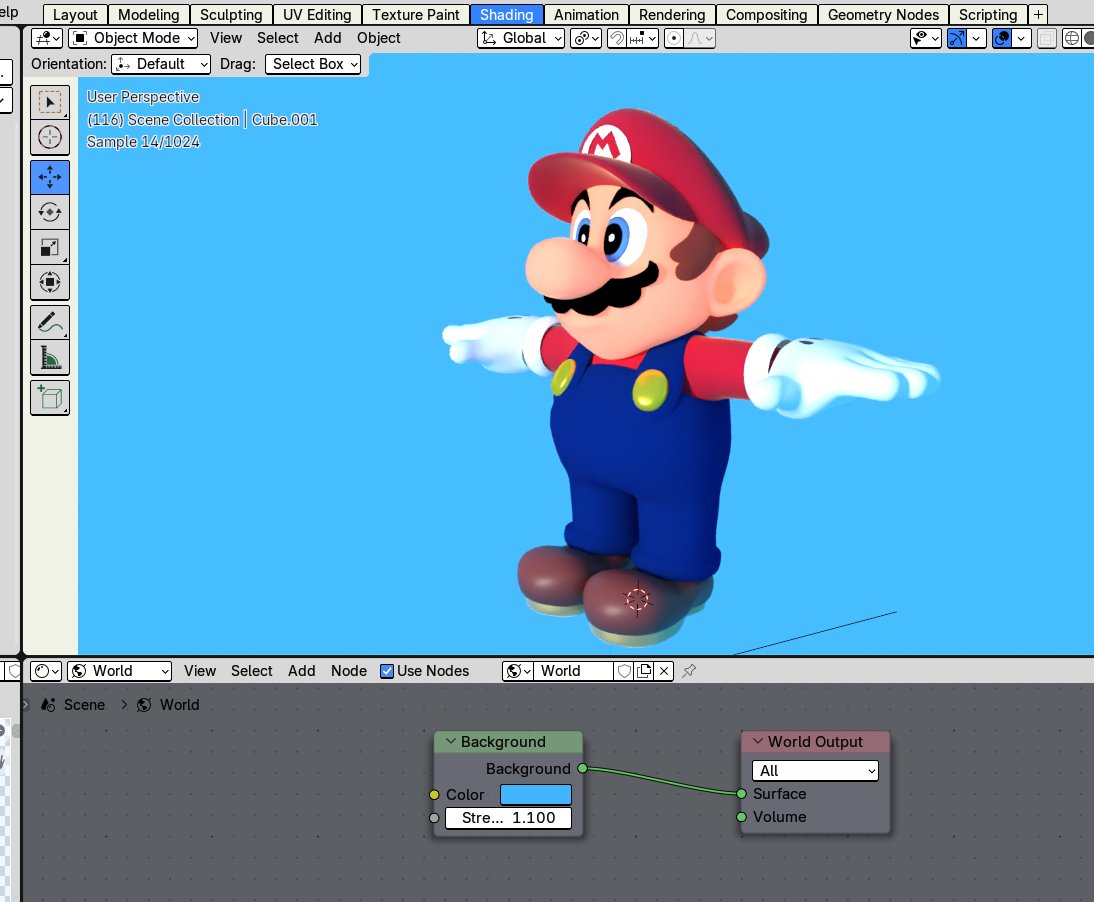Viewport: 1094px width, 902px height.
Task: Select the Add Cube tool
Action: [x=49, y=397]
